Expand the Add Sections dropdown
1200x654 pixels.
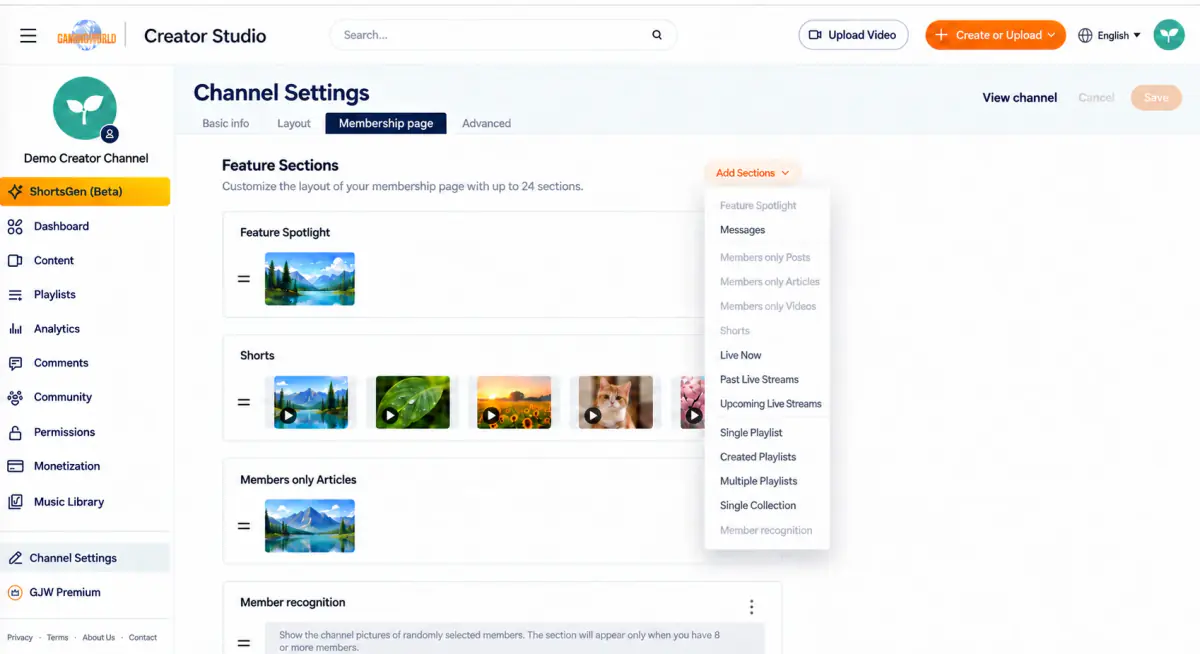752,173
